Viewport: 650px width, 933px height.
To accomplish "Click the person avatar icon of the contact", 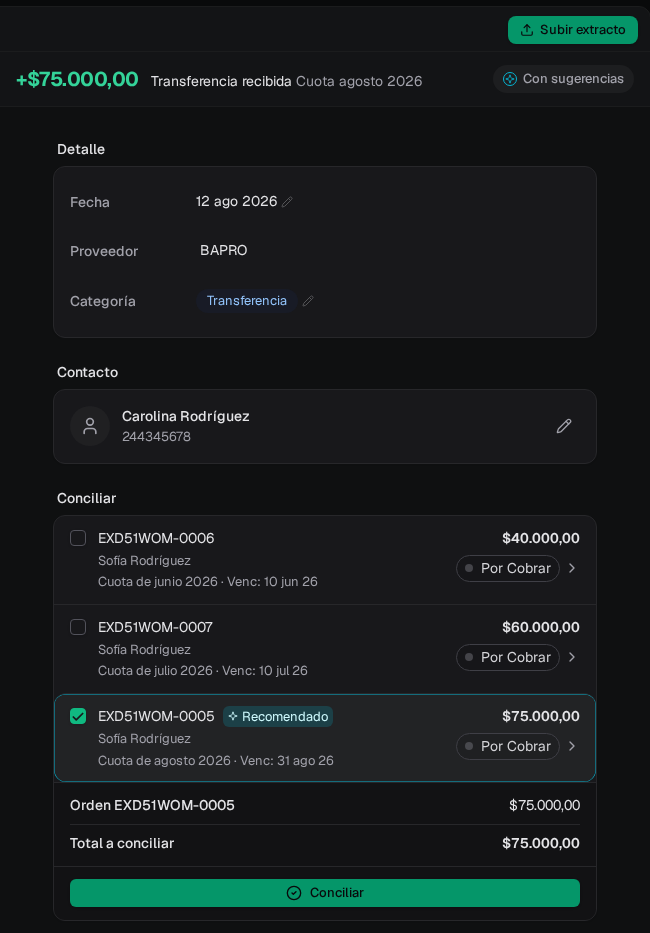I will point(90,426).
